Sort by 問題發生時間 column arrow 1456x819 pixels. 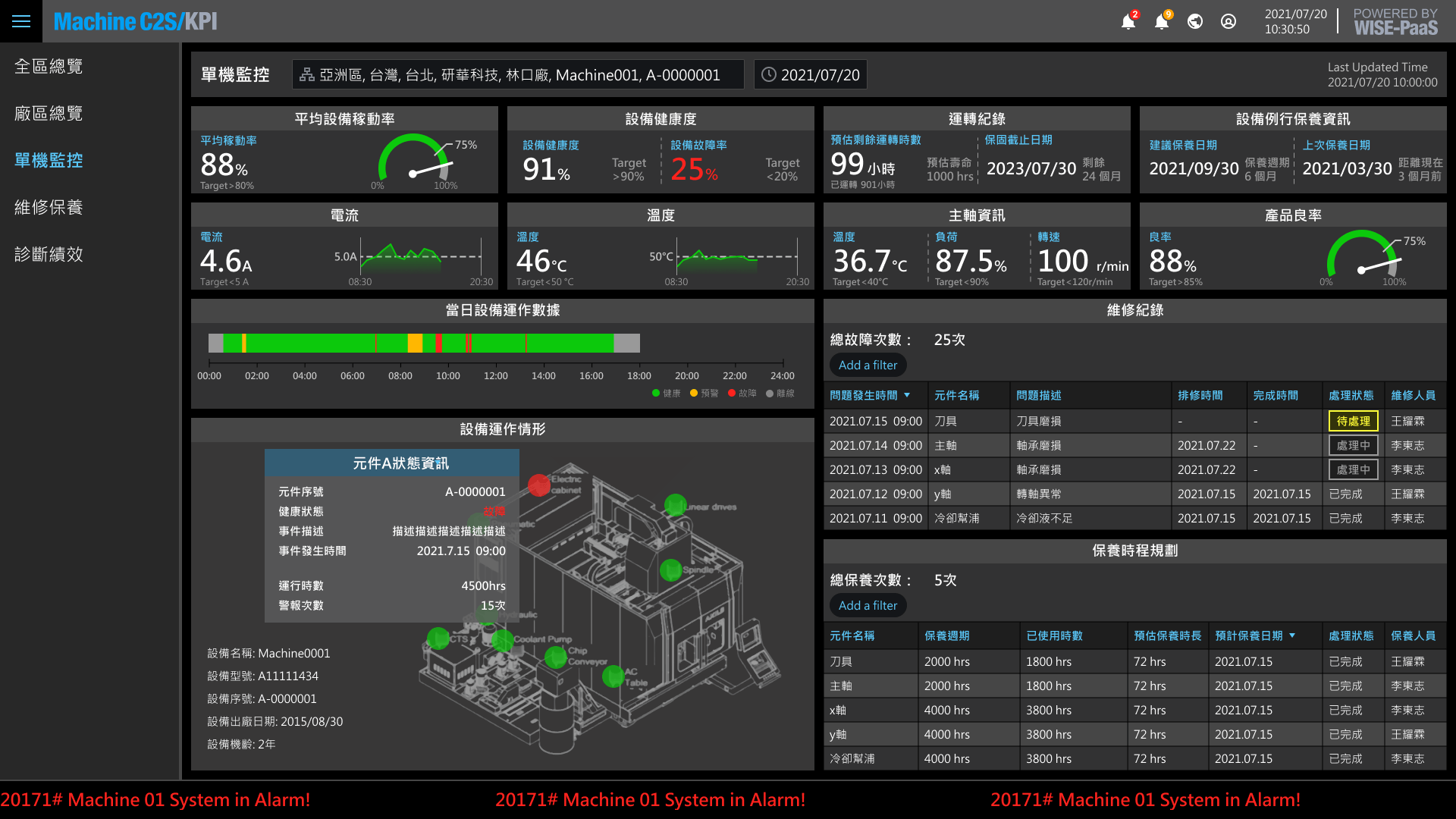pyautogui.click(x=907, y=395)
